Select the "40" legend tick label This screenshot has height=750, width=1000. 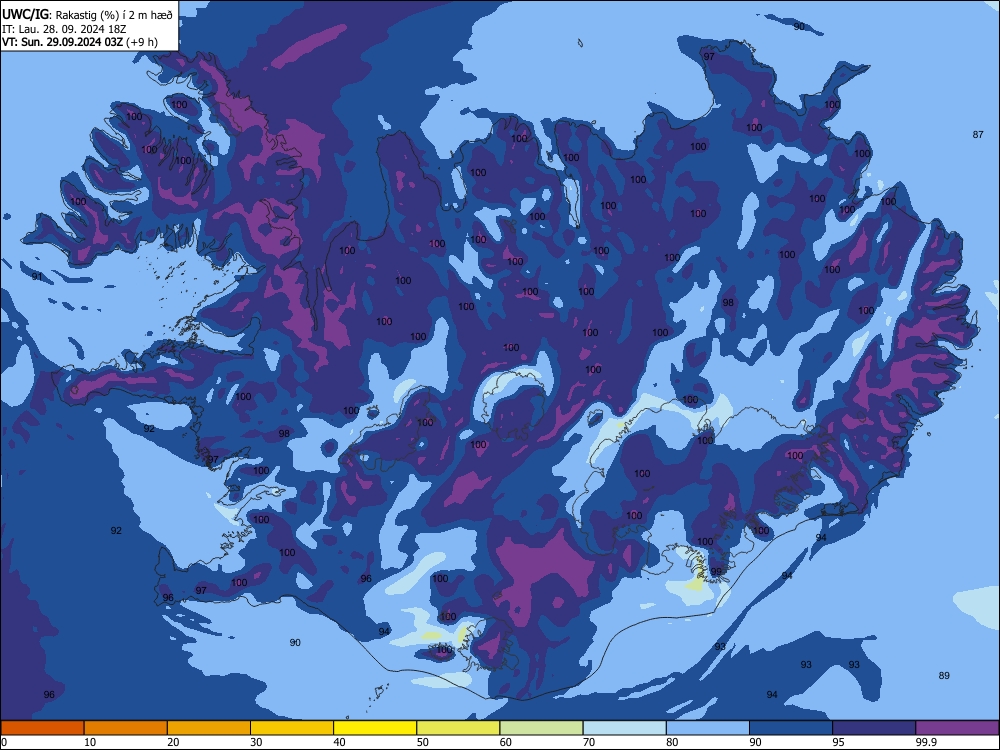point(339,742)
